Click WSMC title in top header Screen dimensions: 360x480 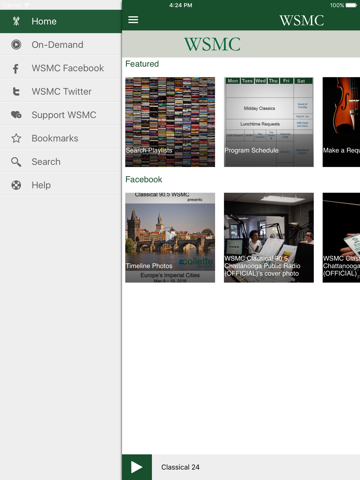coord(302,20)
